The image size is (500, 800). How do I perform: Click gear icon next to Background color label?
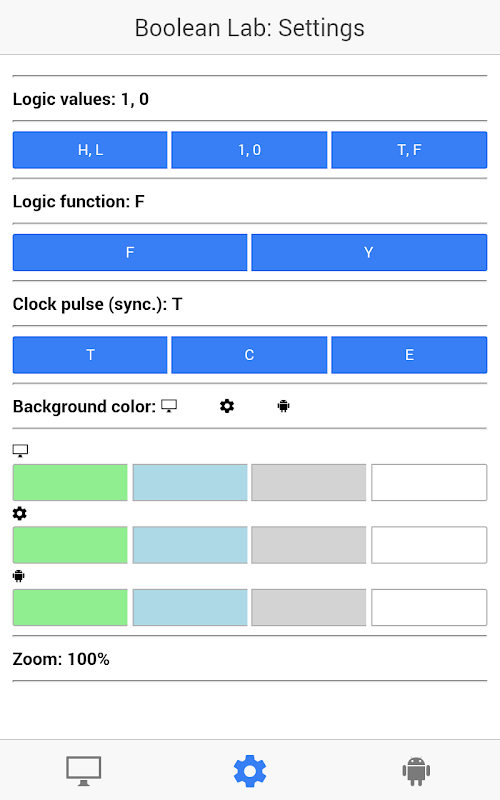(227, 406)
